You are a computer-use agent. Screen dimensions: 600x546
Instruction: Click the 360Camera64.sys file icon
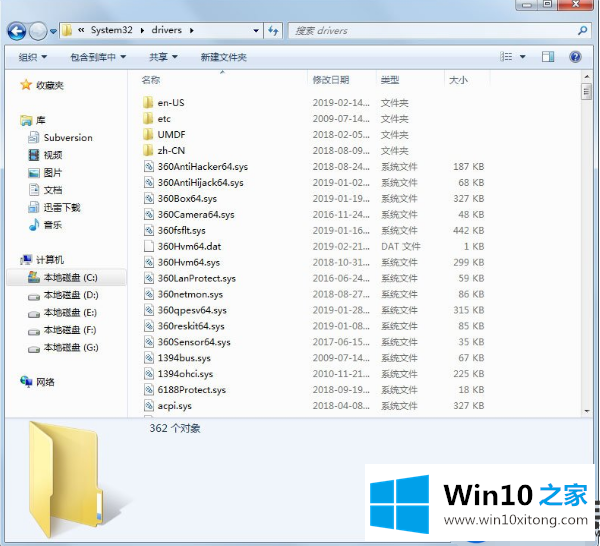(x=148, y=214)
